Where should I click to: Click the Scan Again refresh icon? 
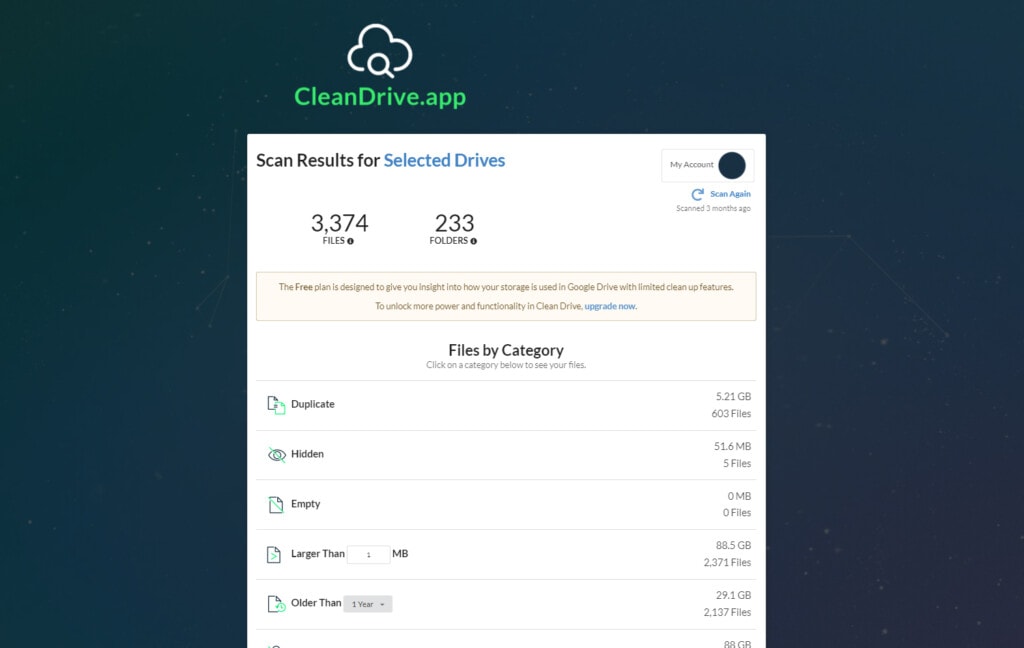(697, 194)
